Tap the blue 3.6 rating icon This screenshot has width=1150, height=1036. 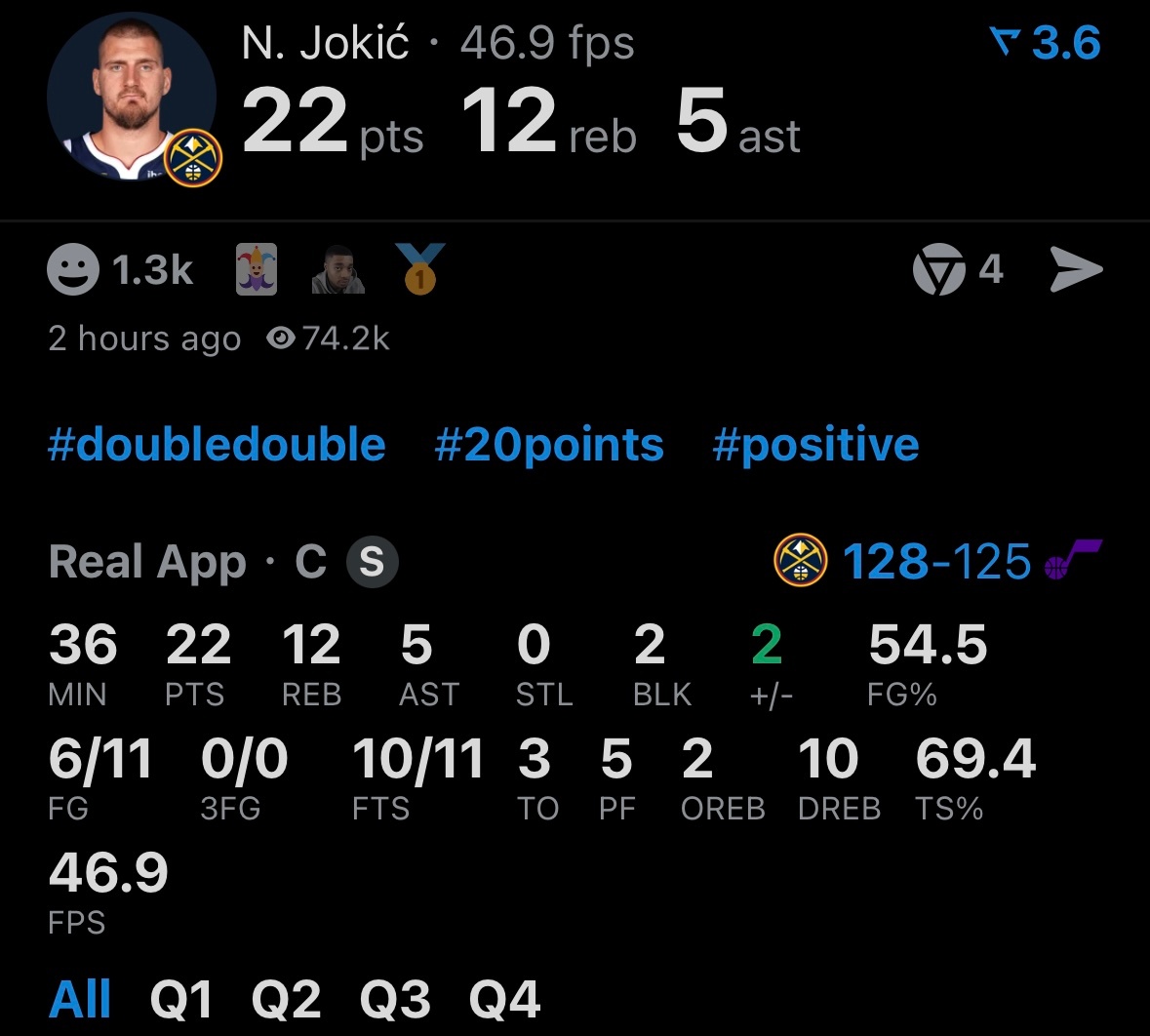click(1005, 42)
